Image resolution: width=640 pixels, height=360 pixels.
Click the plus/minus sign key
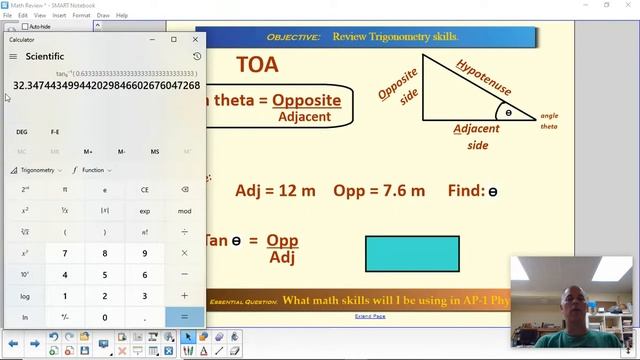64,317
